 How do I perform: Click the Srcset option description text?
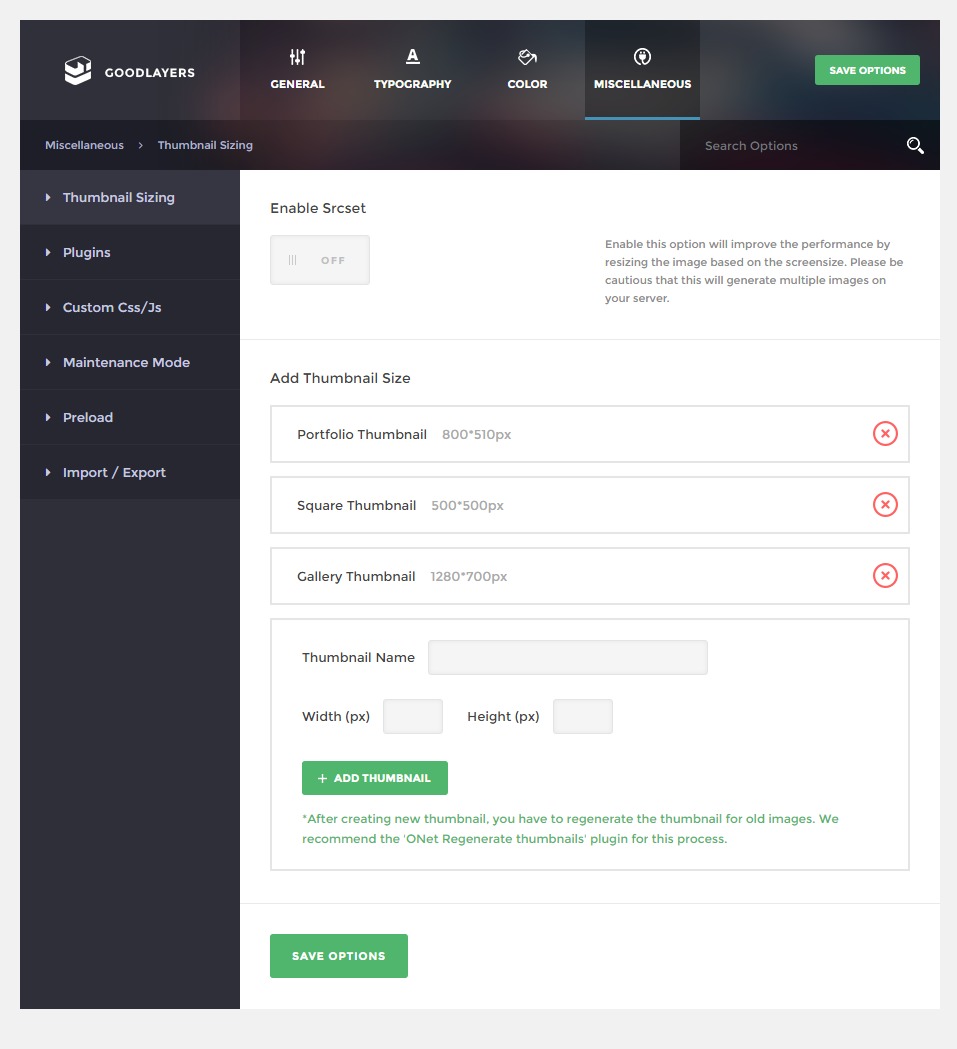[754, 271]
